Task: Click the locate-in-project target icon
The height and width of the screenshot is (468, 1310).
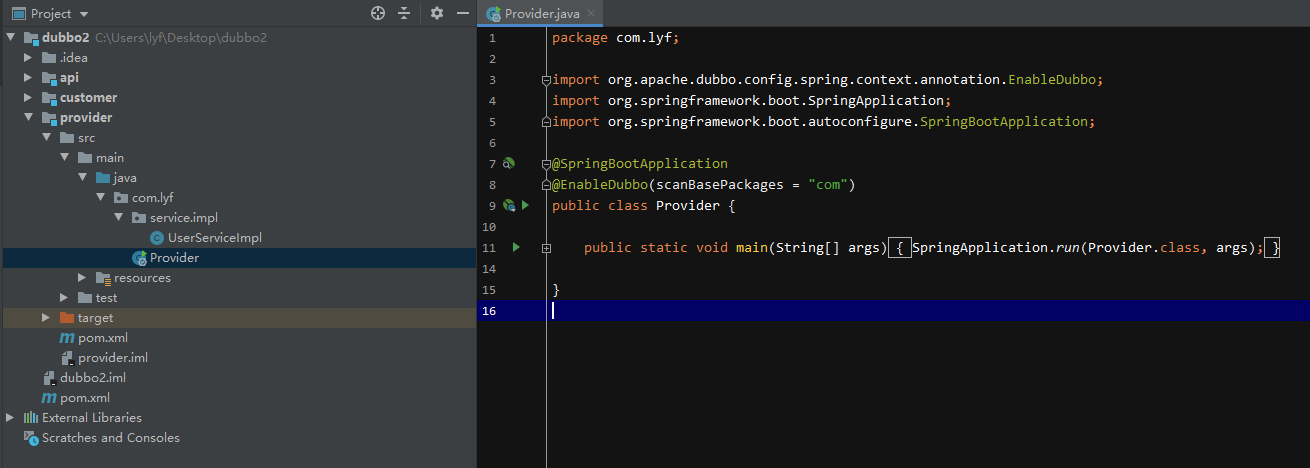Action: tap(378, 13)
